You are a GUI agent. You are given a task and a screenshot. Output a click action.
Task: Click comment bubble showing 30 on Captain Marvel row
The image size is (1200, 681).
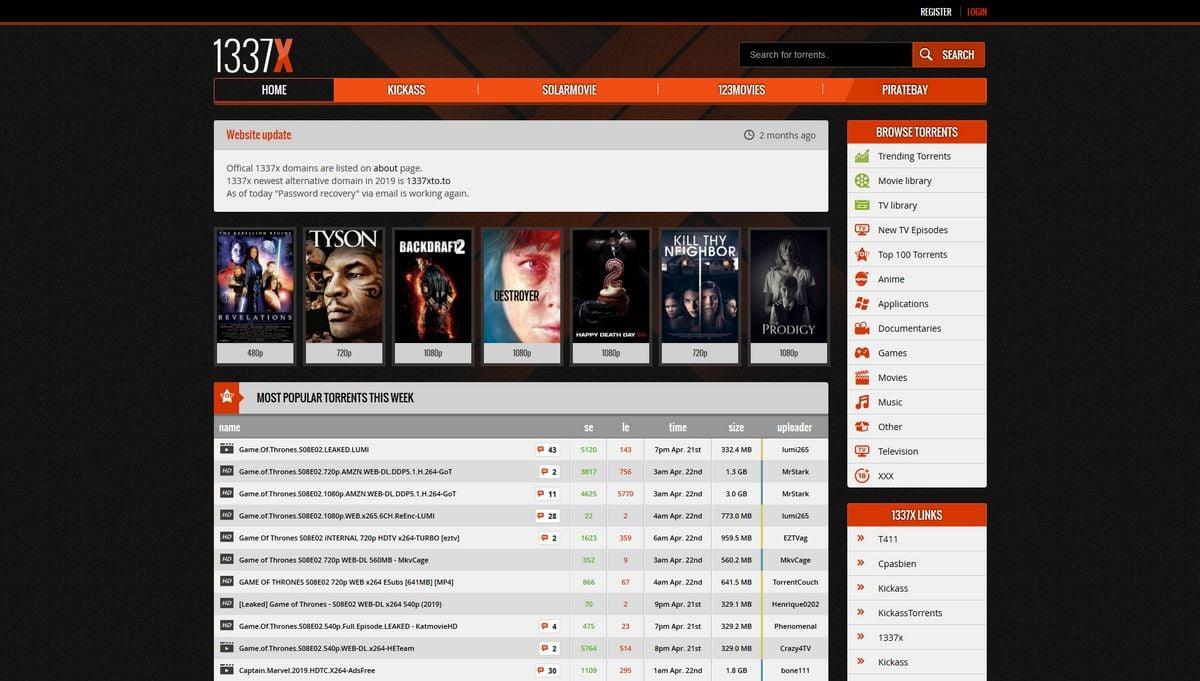click(x=547, y=670)
